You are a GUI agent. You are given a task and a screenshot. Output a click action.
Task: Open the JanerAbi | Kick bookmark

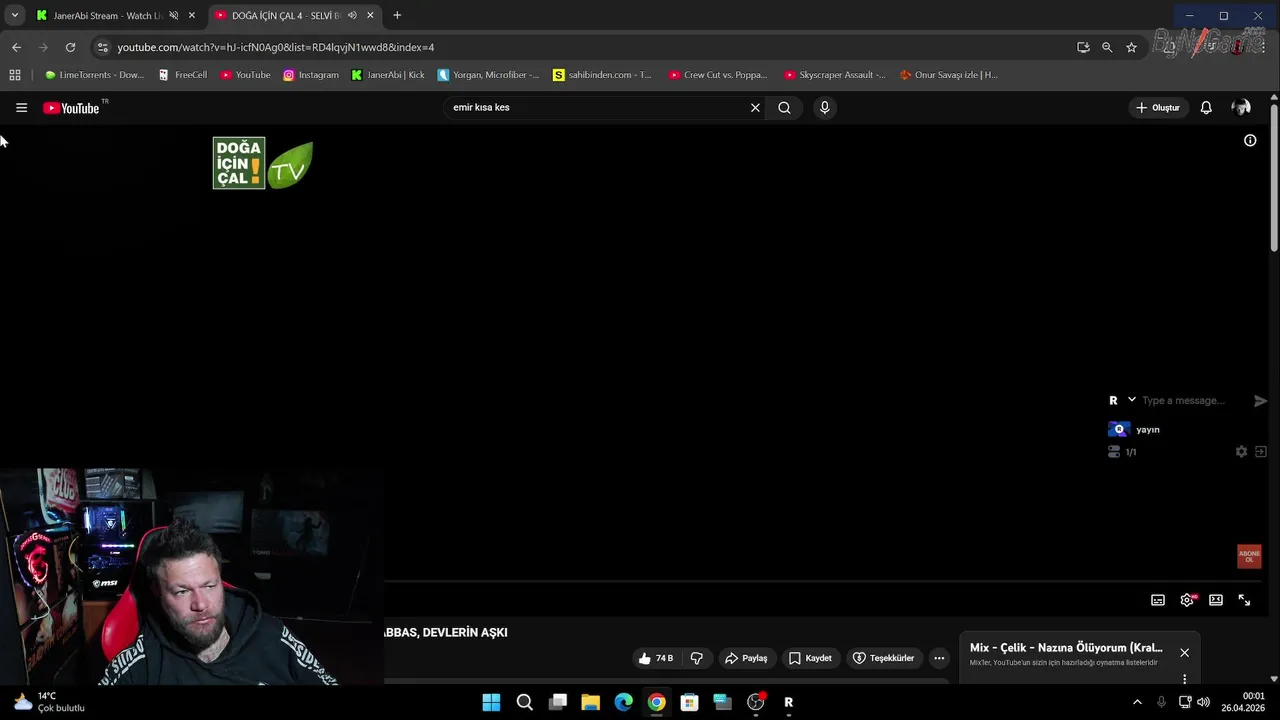[388, 75]
